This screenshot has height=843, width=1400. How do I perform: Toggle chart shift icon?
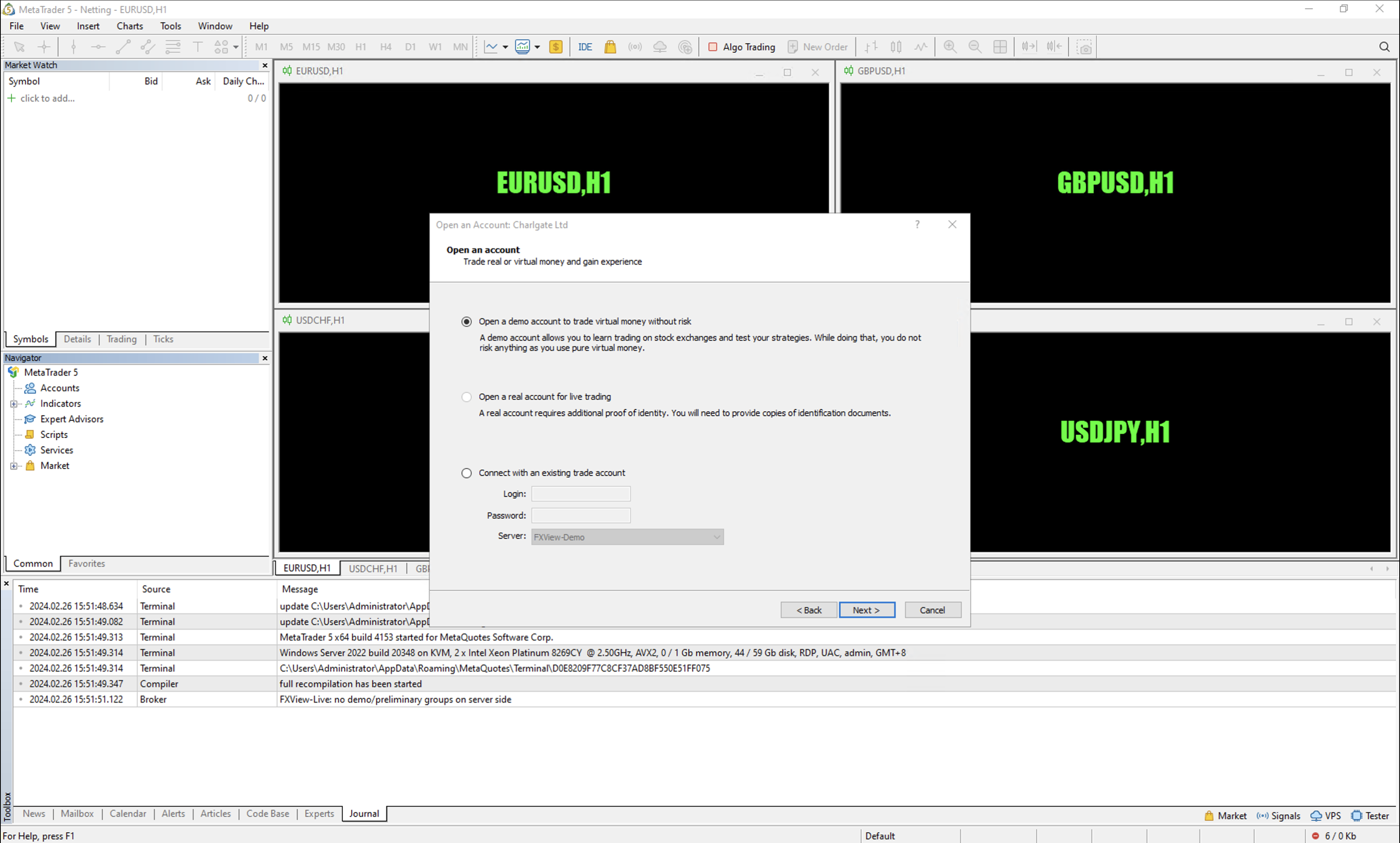pos(1054,47)
